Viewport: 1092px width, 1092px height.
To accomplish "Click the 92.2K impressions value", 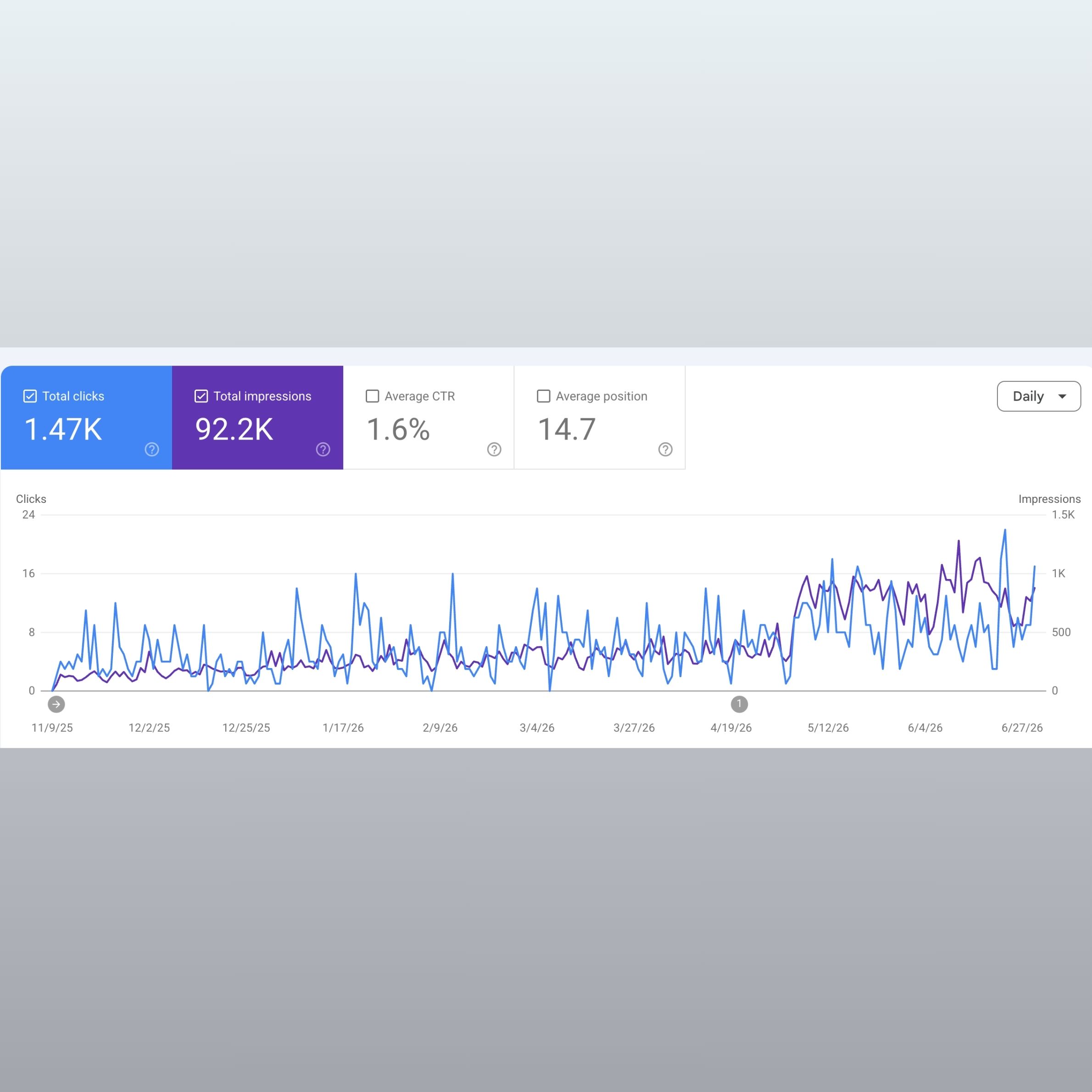I will click(234, 429).
